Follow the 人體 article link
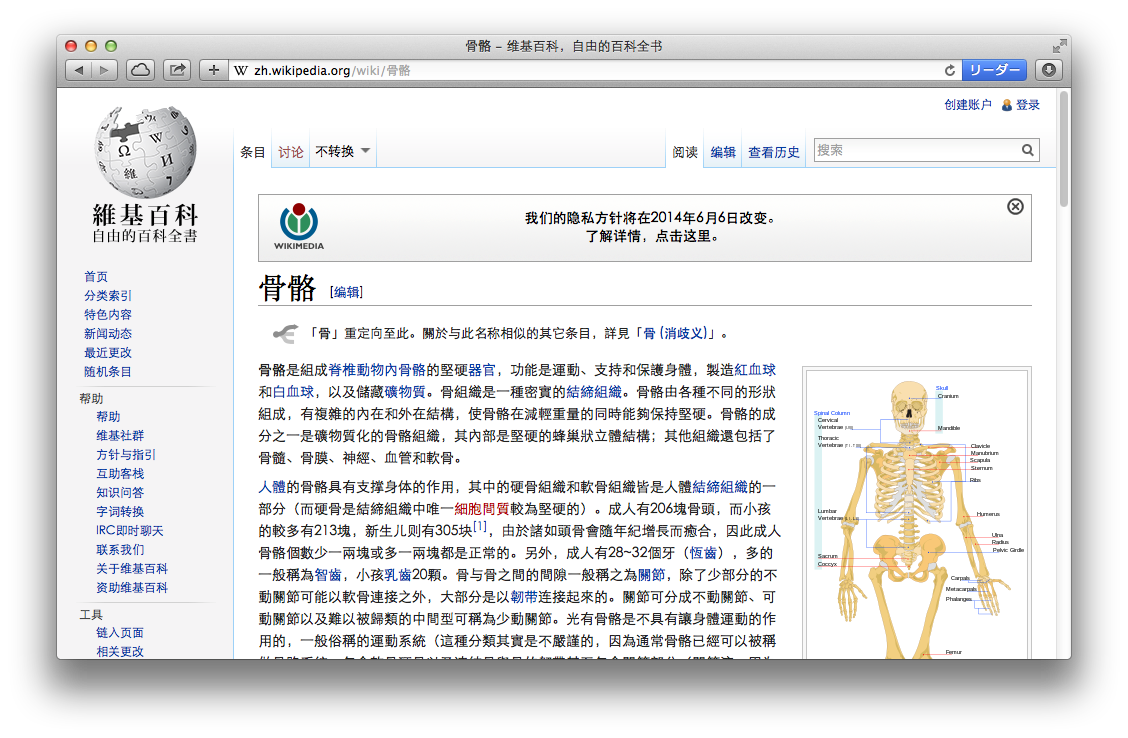 point(272,488)
